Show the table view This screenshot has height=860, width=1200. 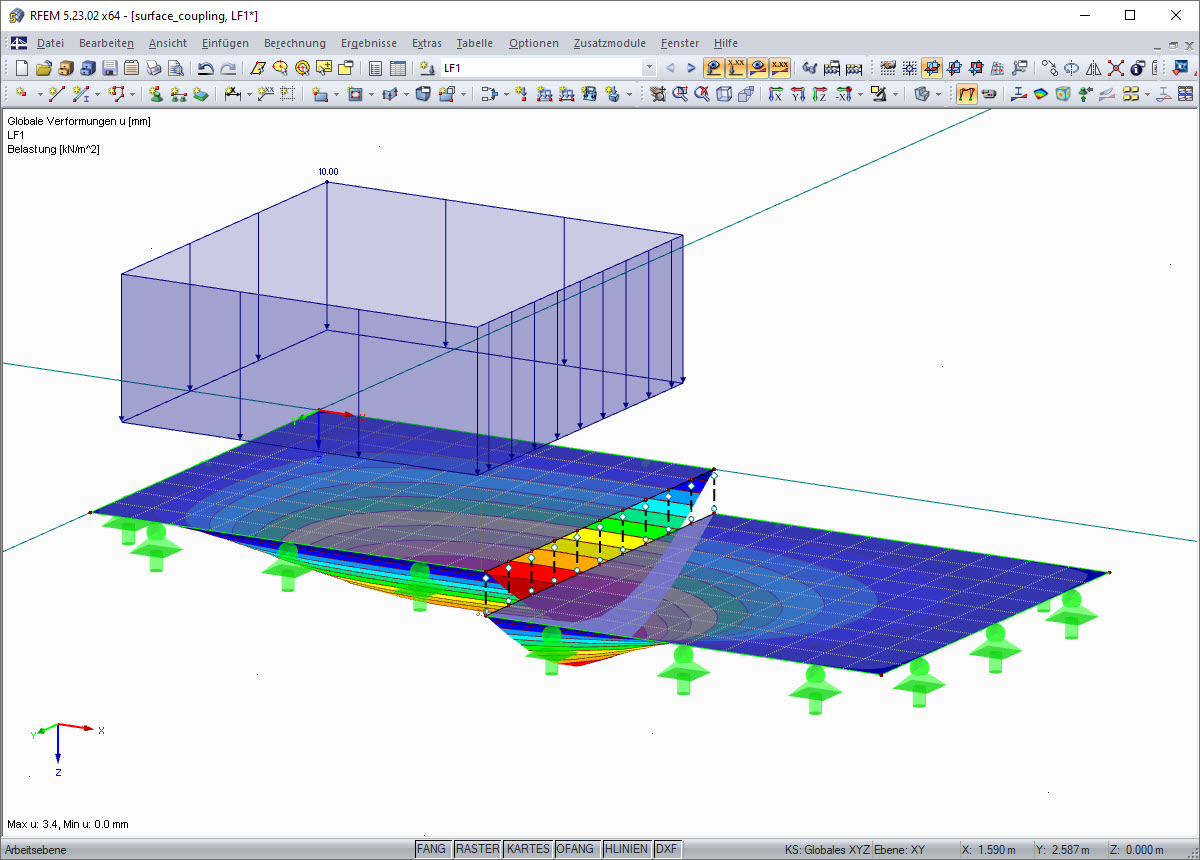(397, 68)
